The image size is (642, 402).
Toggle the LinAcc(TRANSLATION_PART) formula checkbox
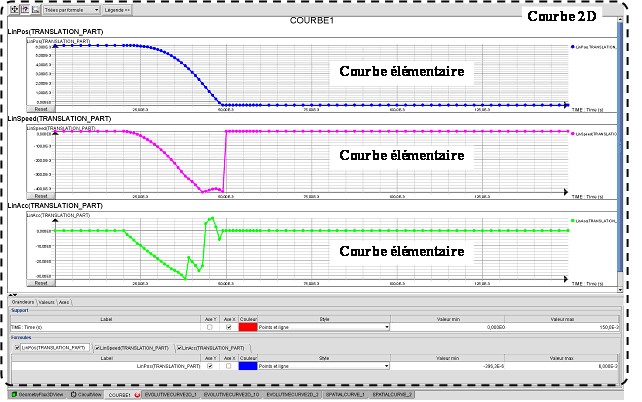(x=178, y=347)
